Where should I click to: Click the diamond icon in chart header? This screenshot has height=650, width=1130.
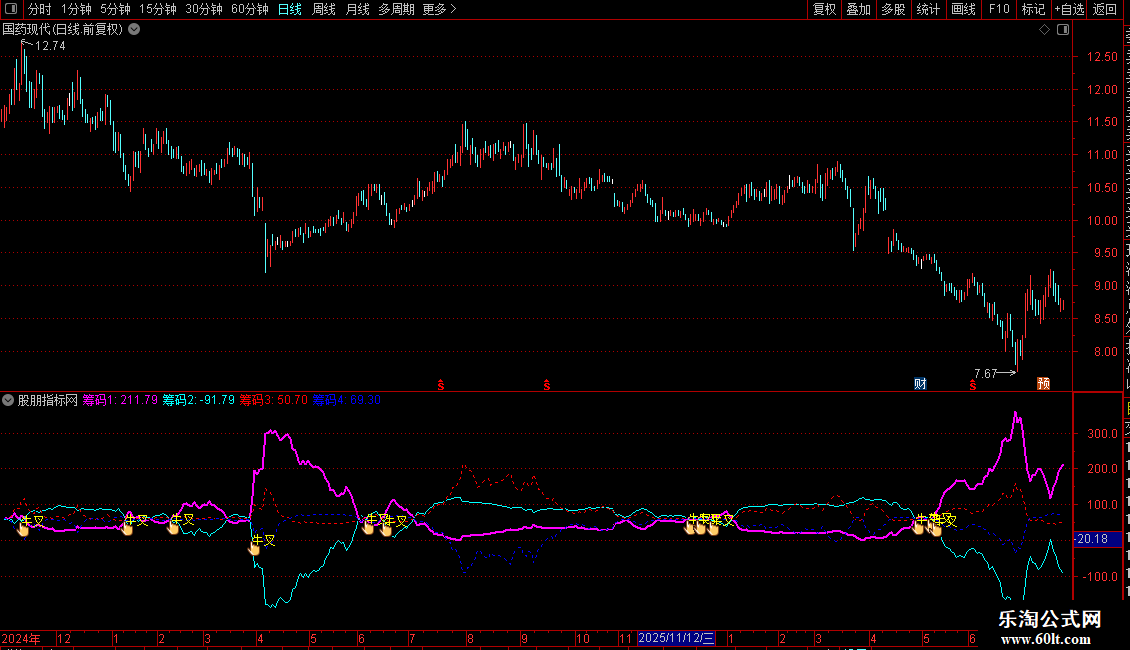tap(1044, 30)
